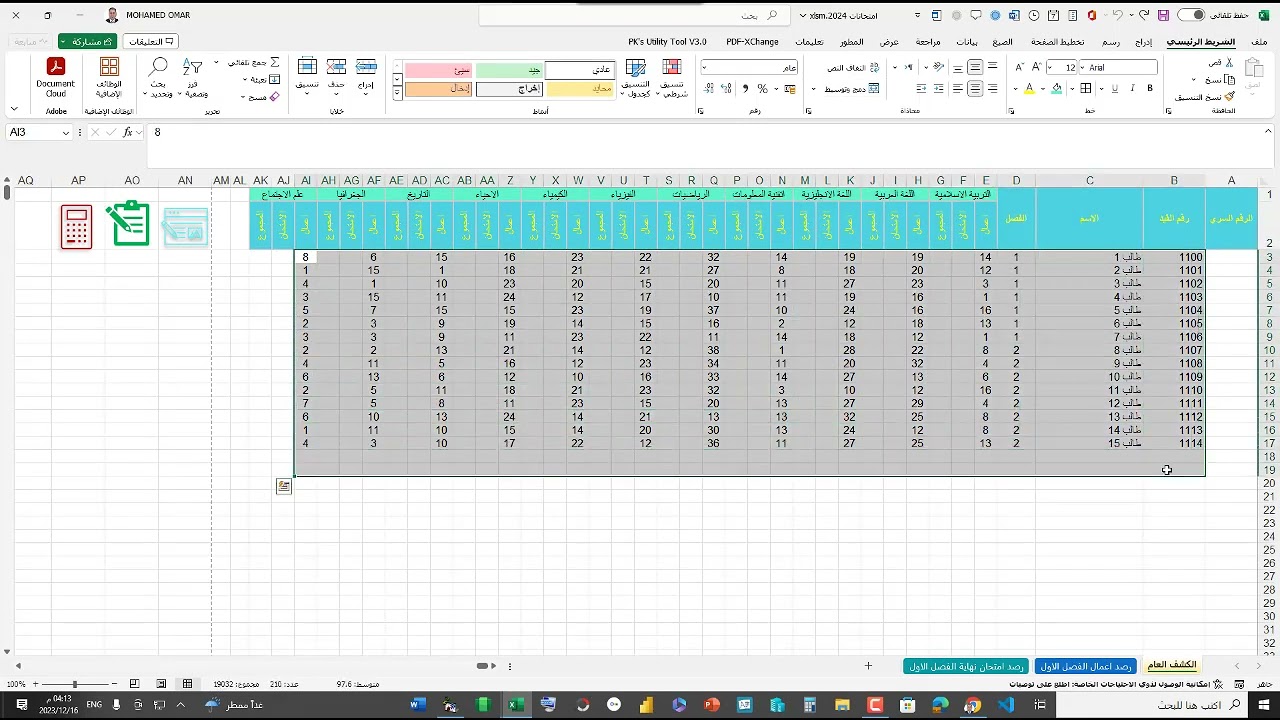
Task: Click the Quick Analysis button below the selection
Action: 284,486
